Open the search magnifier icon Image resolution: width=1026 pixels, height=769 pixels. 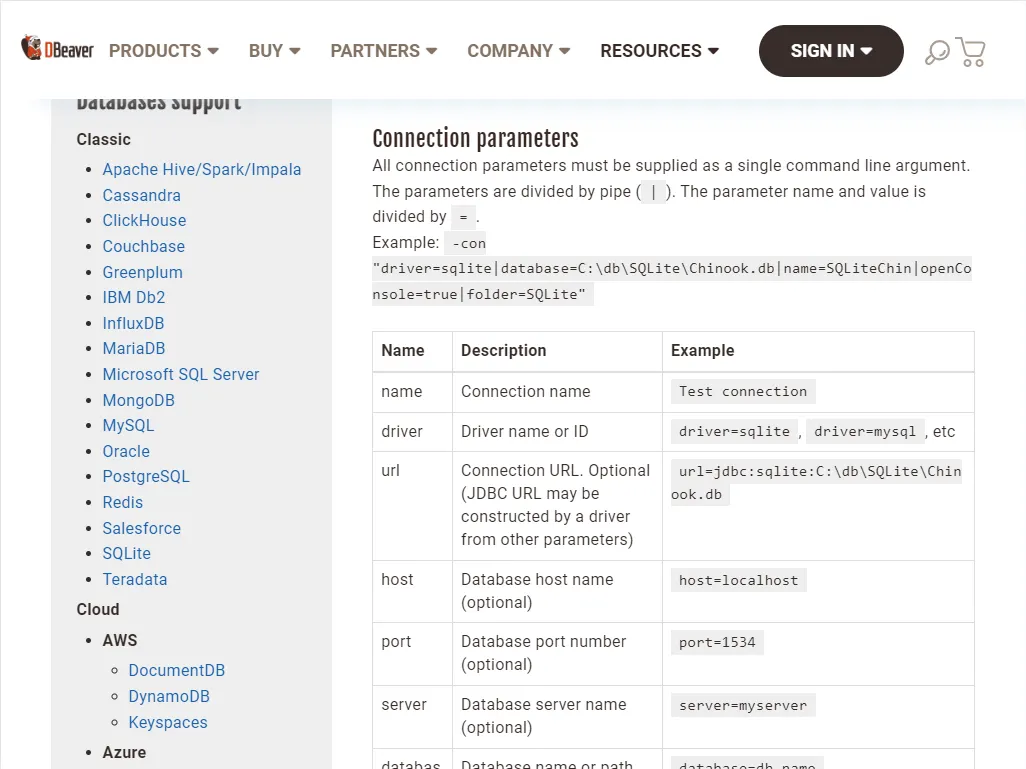coord(937,52)
